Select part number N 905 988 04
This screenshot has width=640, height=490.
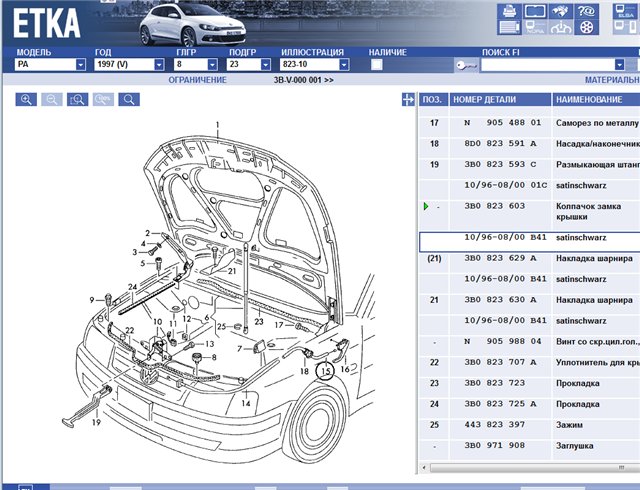502,341
